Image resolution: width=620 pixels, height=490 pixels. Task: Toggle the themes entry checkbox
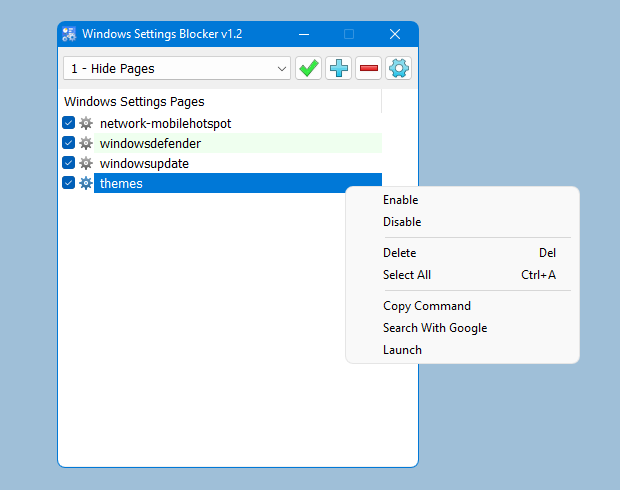pyautogui.click(x=68, y=183)
